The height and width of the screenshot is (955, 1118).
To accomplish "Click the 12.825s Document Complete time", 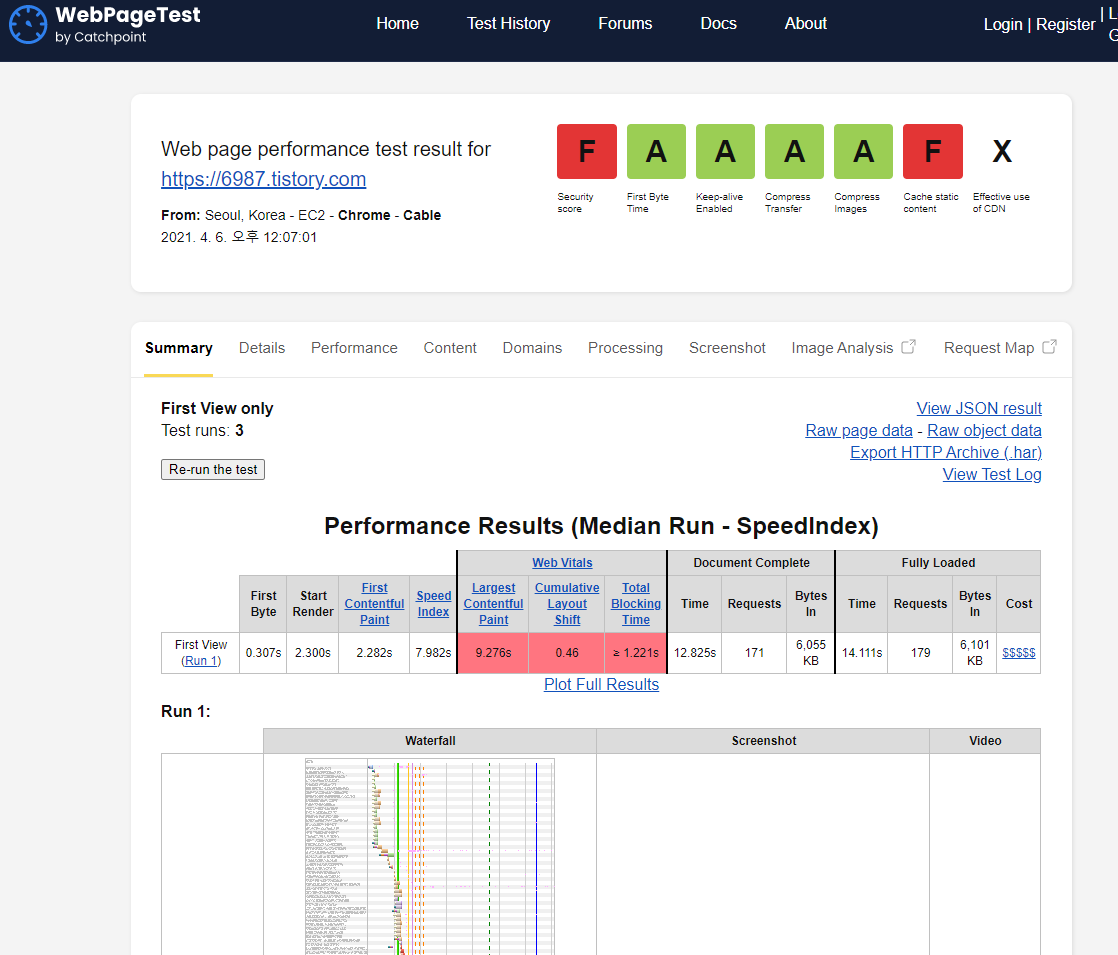I will click(x=694, y=653).
